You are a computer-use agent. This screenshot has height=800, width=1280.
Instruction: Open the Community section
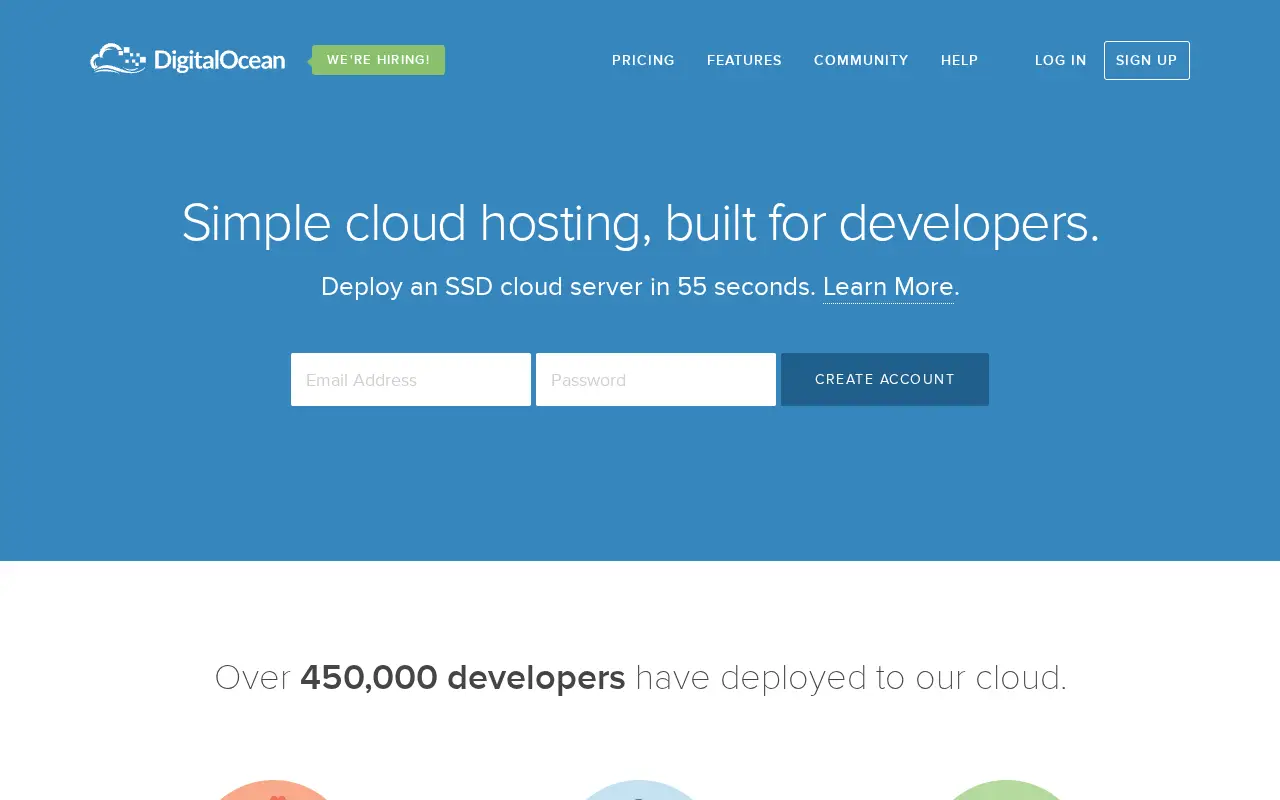(x=861, y=60)
